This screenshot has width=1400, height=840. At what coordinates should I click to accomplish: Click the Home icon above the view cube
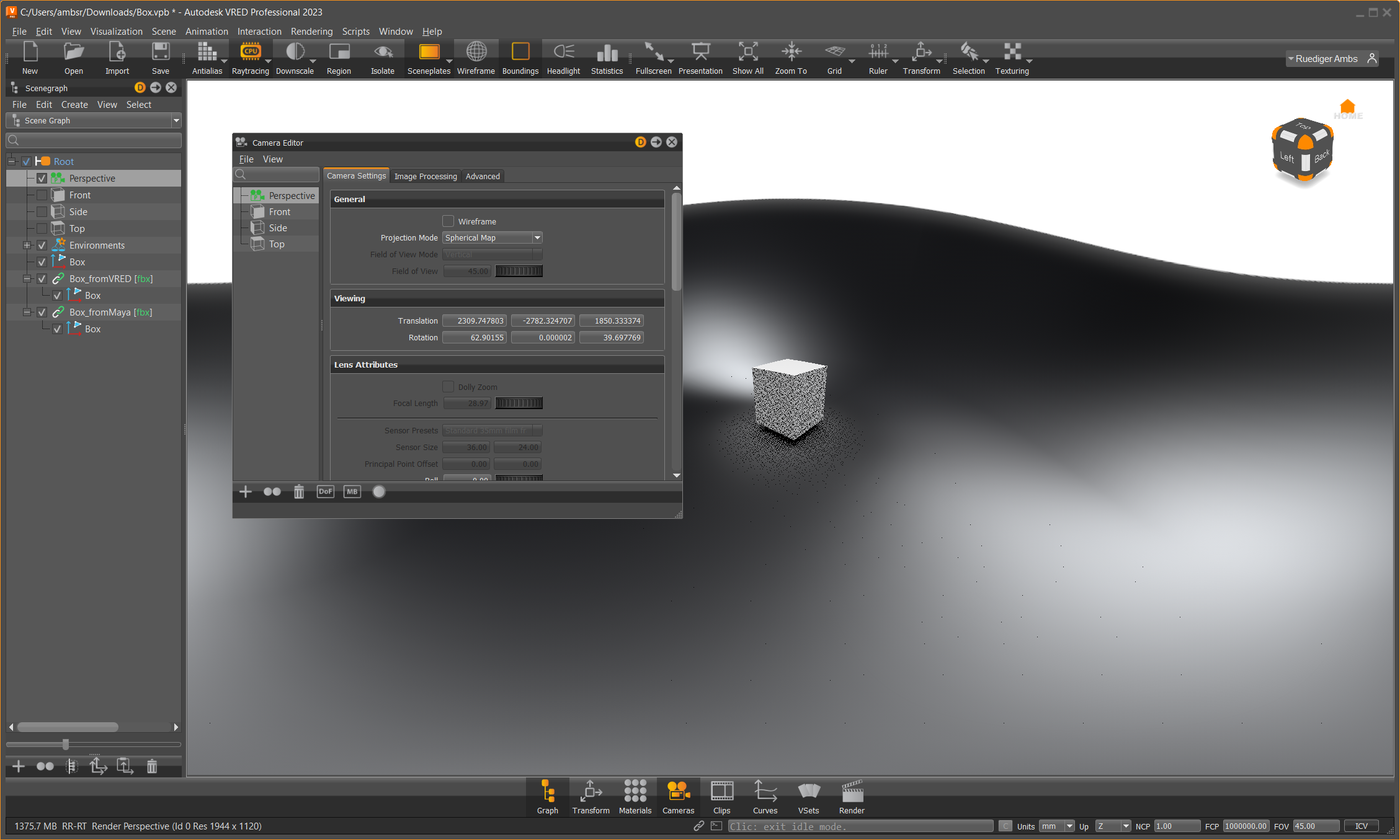1347,107
